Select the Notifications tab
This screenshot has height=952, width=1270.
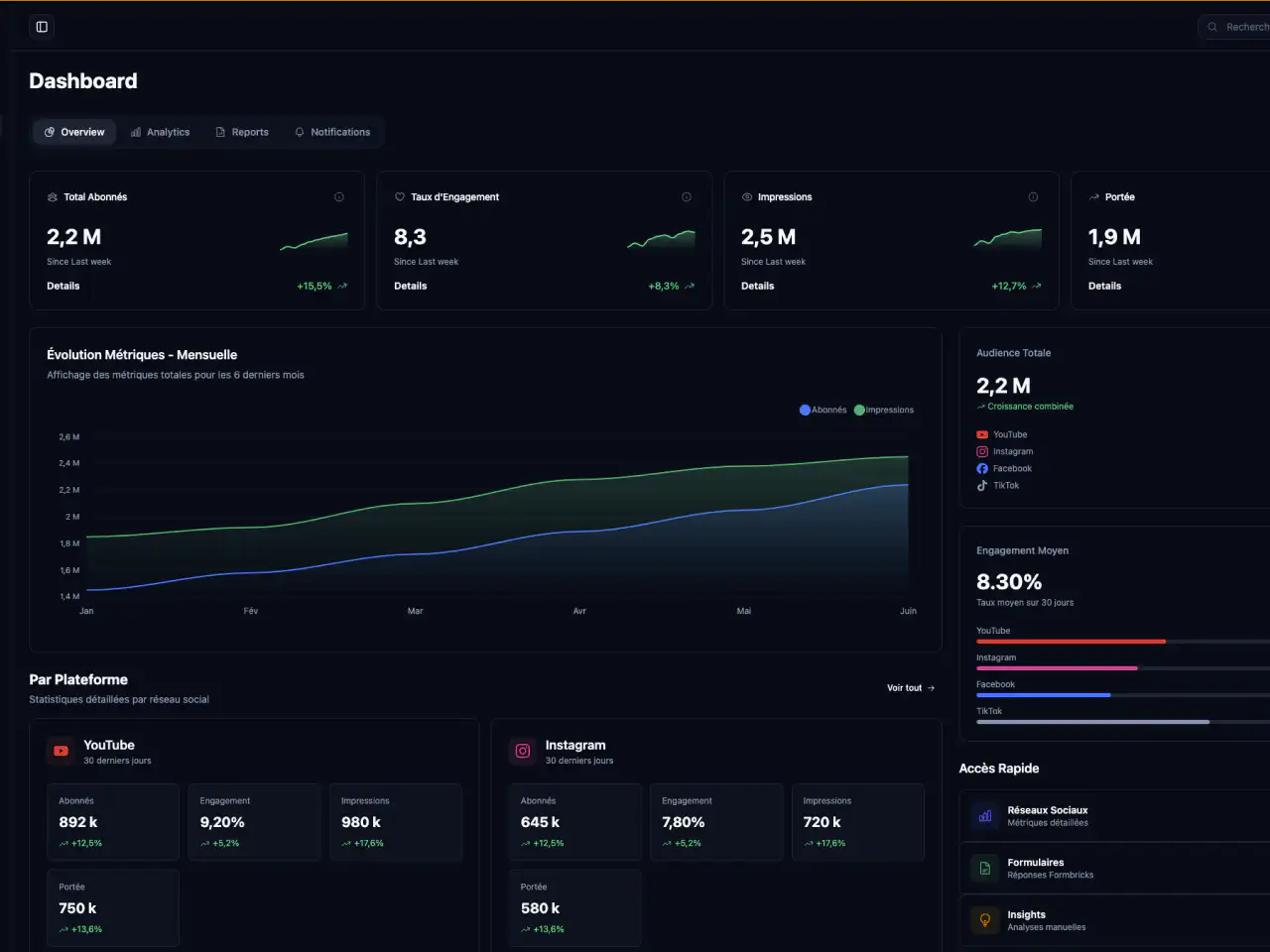coord(332,132)
